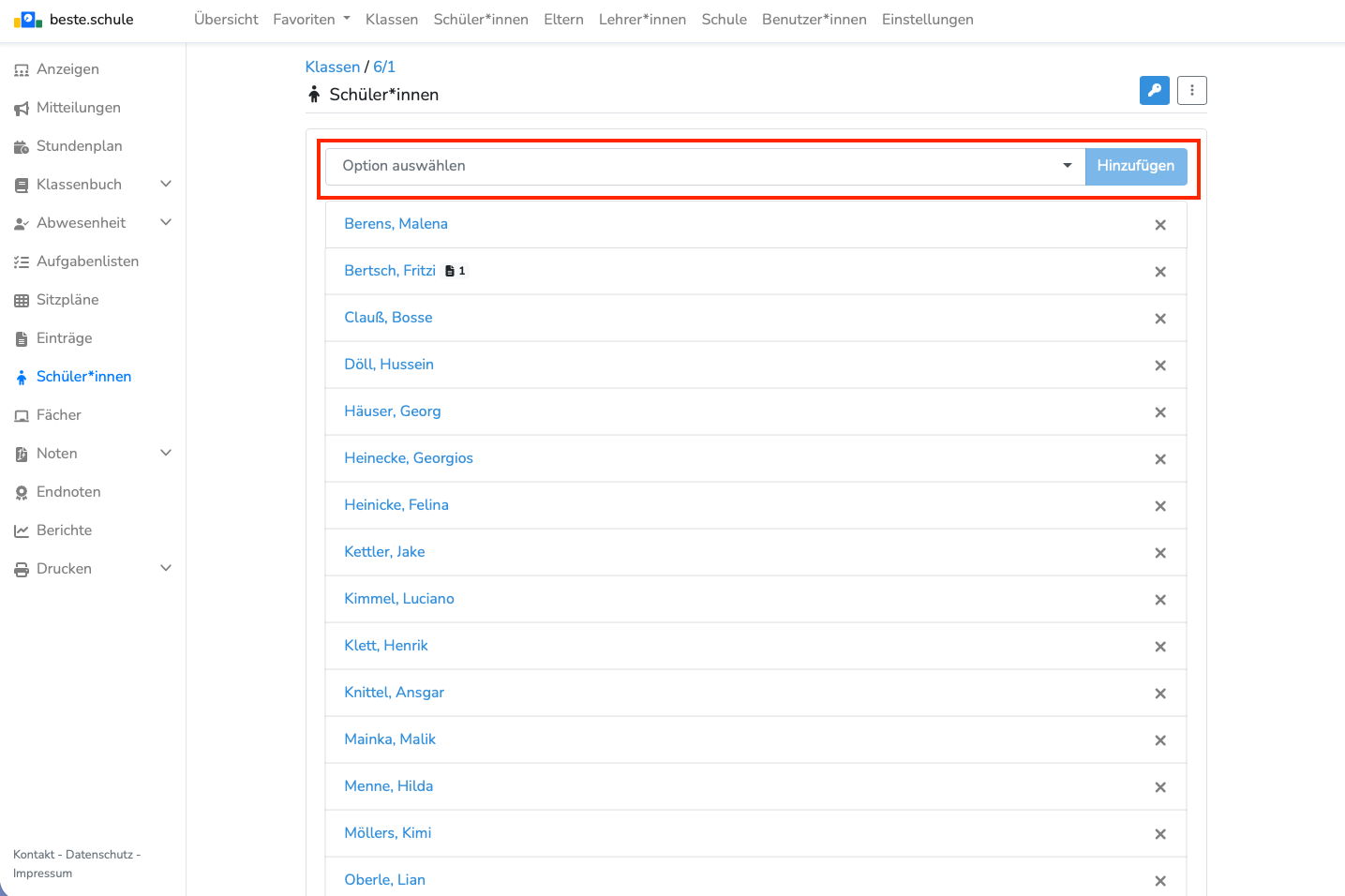The width and height of the screenshot is (1345, 896).
Task: Open student Kettler, Jake
Action: tap(384, 552)
